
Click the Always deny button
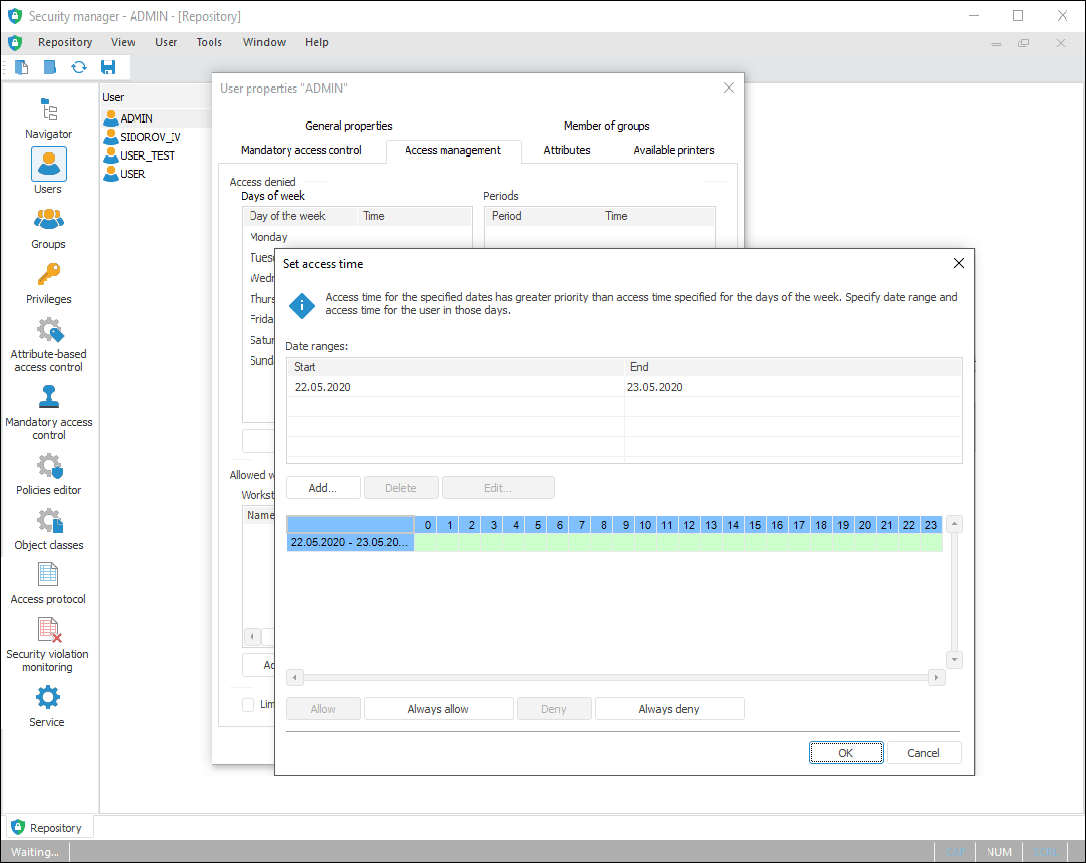tap(669, 709)
